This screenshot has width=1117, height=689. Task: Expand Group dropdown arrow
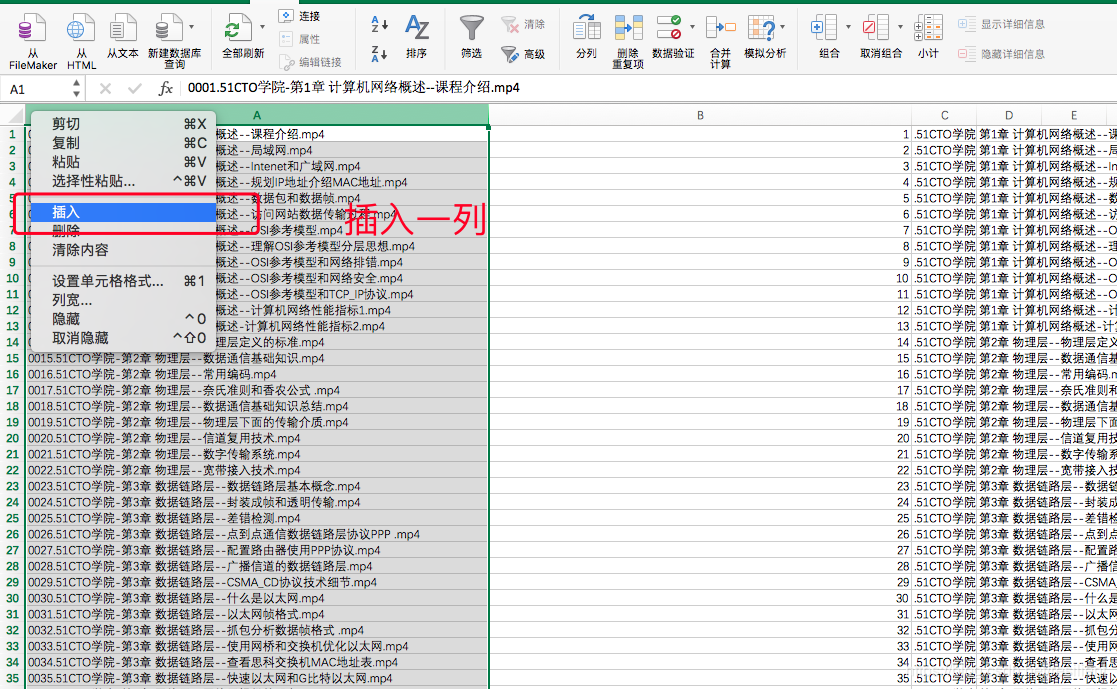848,27
